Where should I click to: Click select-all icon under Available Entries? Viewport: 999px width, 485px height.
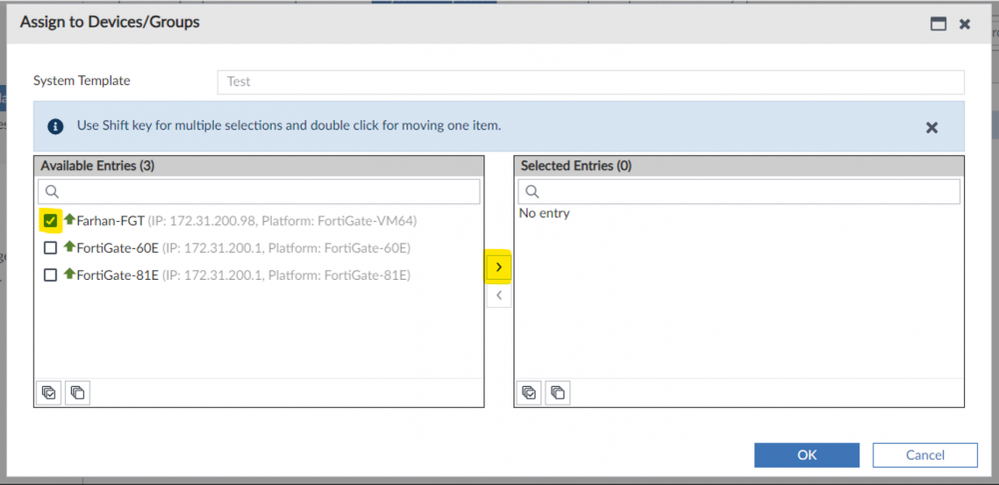point(49,393)
